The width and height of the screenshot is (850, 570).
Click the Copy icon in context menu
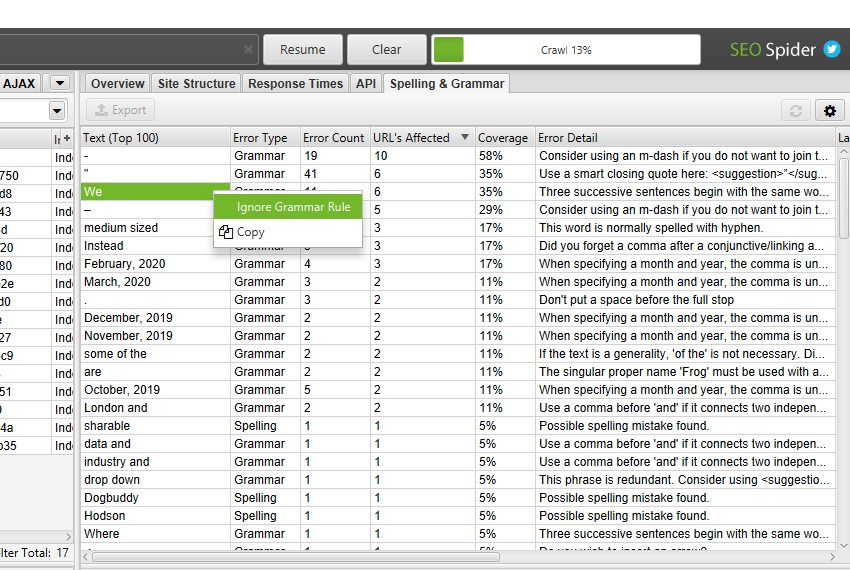[x=226, y=232]
